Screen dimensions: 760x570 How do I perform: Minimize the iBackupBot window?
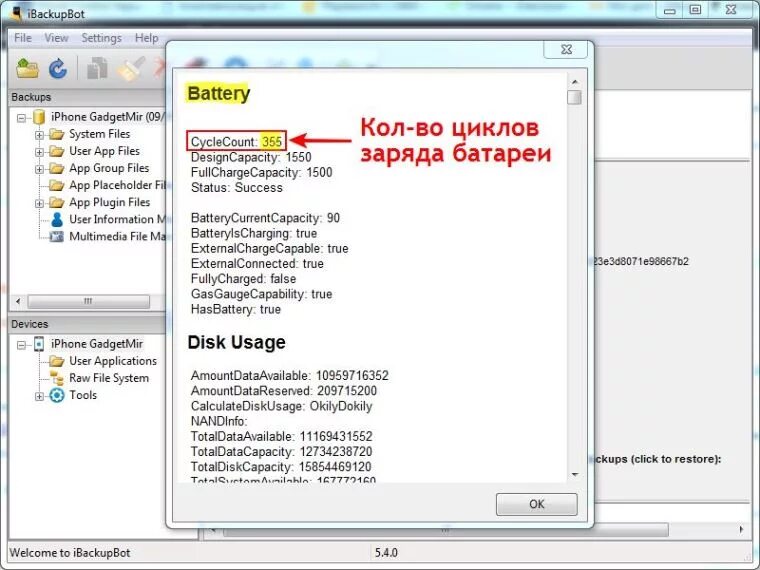pos(669,11)
